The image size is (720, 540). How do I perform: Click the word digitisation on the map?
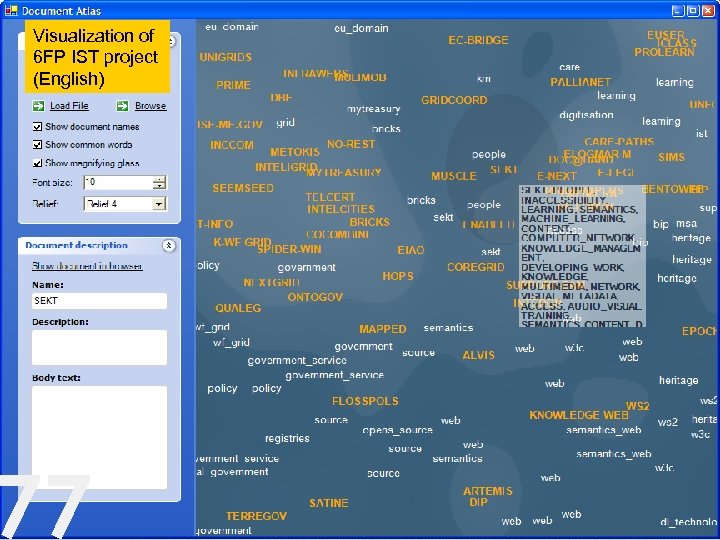coord(586,115)
